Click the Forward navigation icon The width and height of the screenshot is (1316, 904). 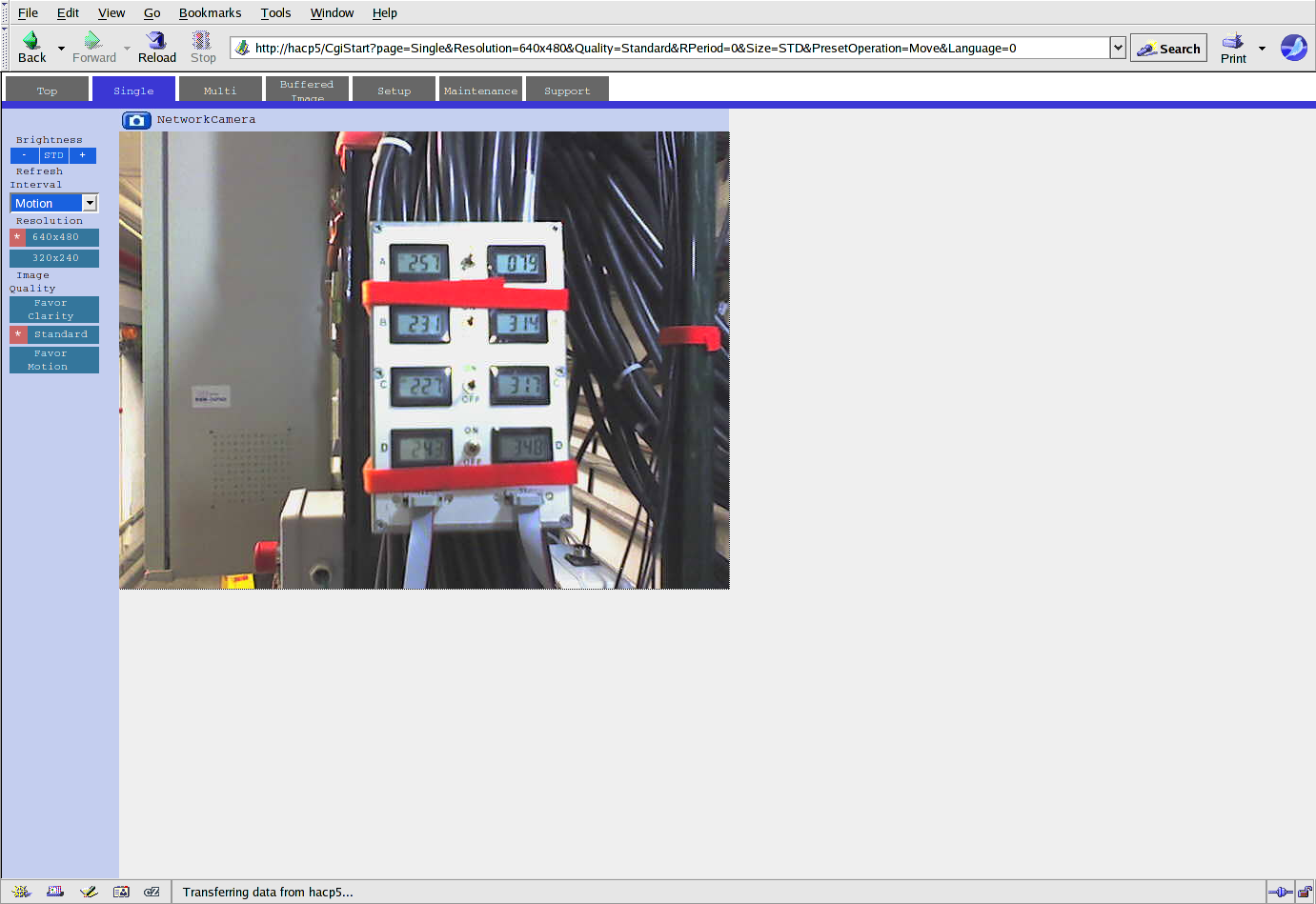[93, 40]
